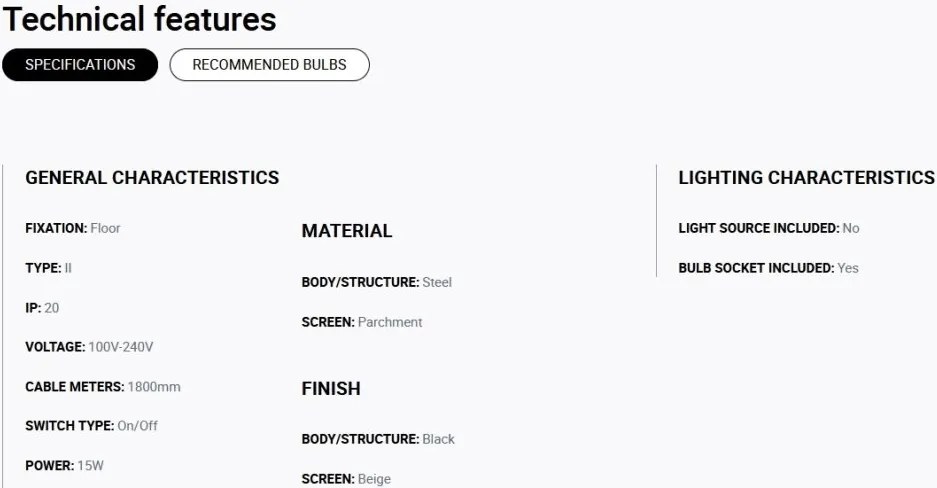Click the Body/Structure: Steel material entry
Screen dimensions: 937x488
(377, 282)
